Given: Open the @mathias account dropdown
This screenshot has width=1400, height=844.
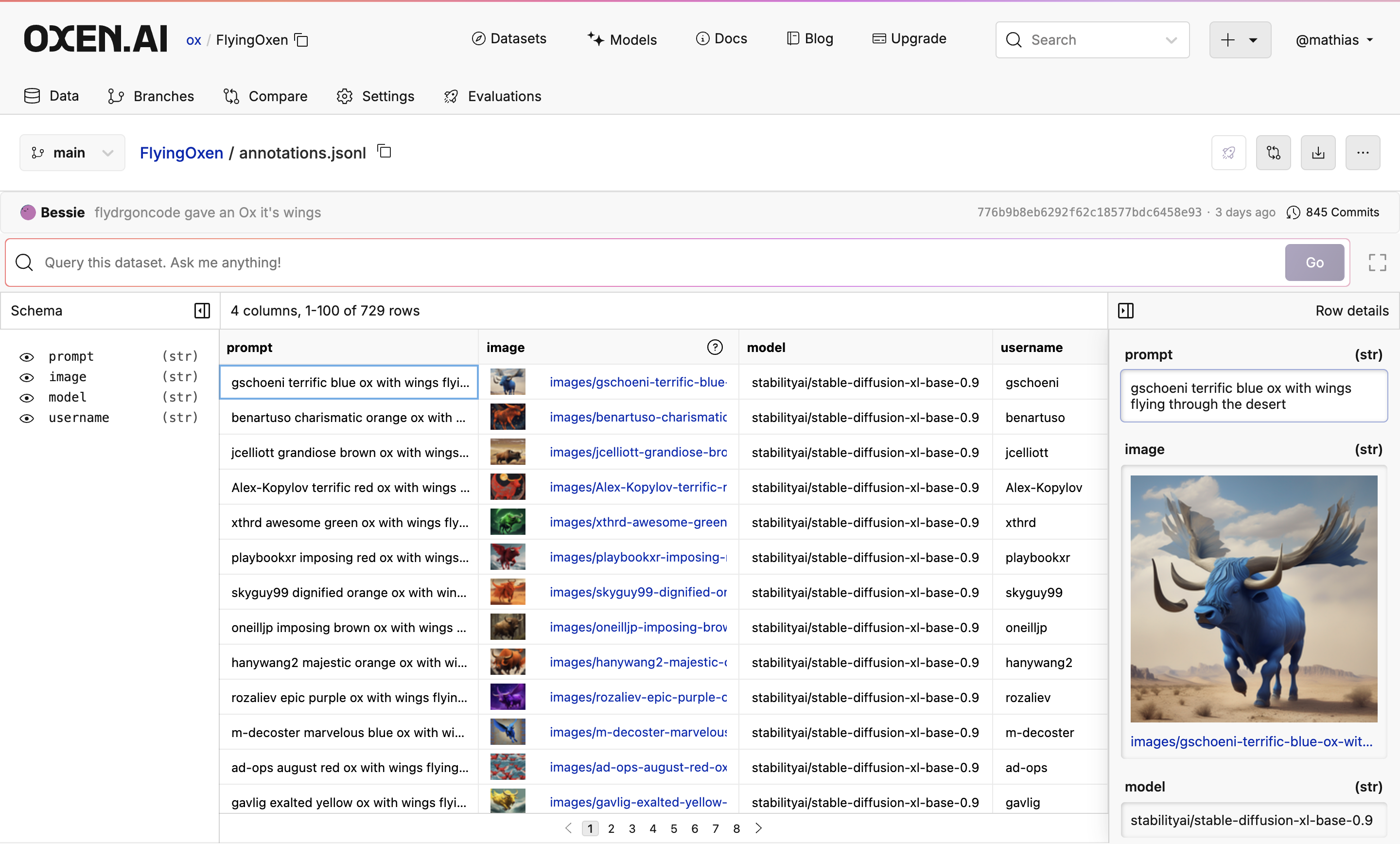Looking at the screenshot, I should pyautogui.click(x=1333, y=40).
